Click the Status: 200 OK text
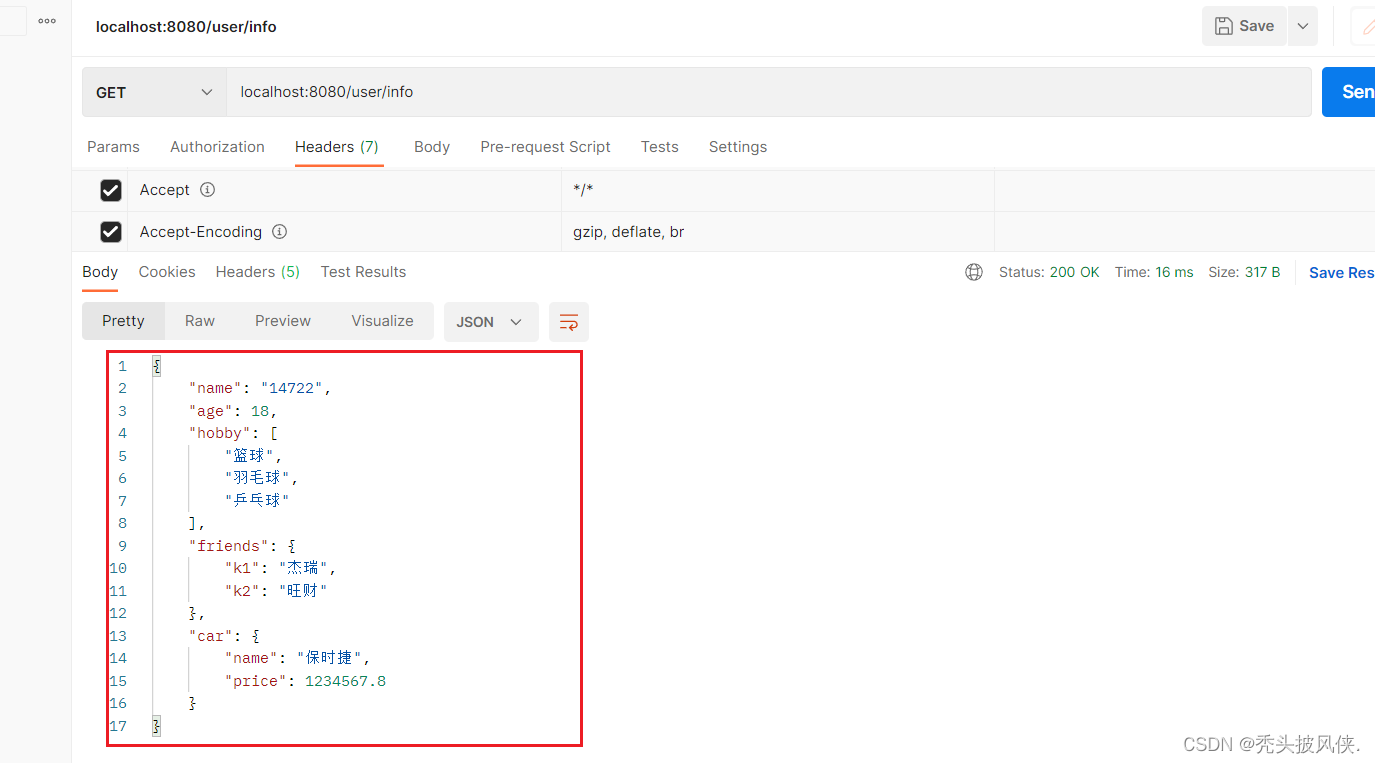 click(x=1049, y=272)
